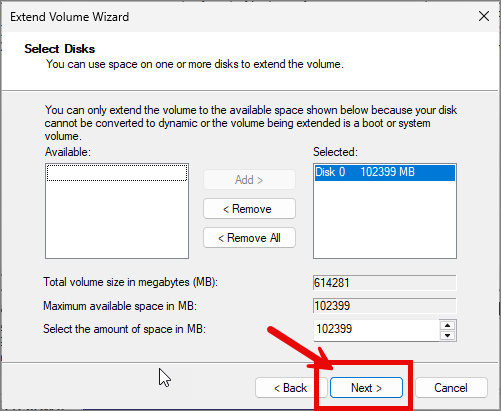This screenshot has height=411, width=501.
Task: Increase space amount with up spinner arrow
Action: coord(447,325)
